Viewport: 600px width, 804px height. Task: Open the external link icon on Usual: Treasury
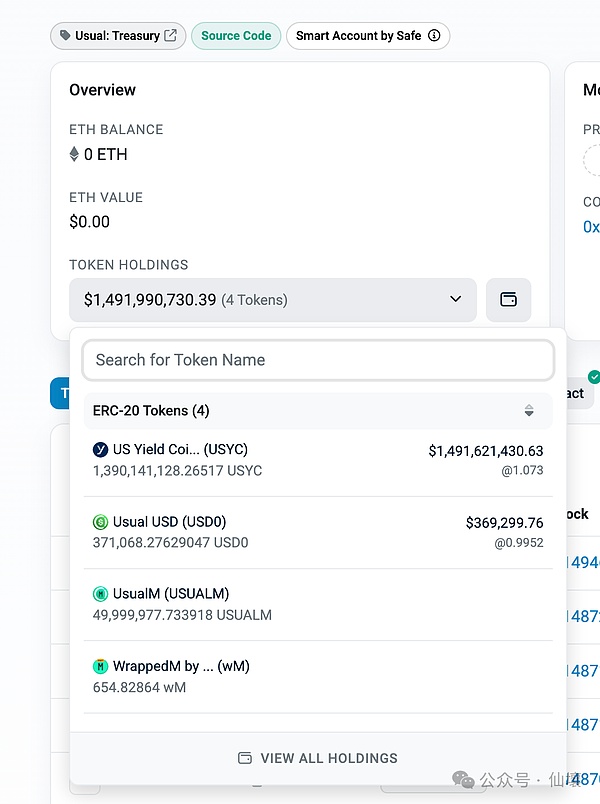point(171,36)
